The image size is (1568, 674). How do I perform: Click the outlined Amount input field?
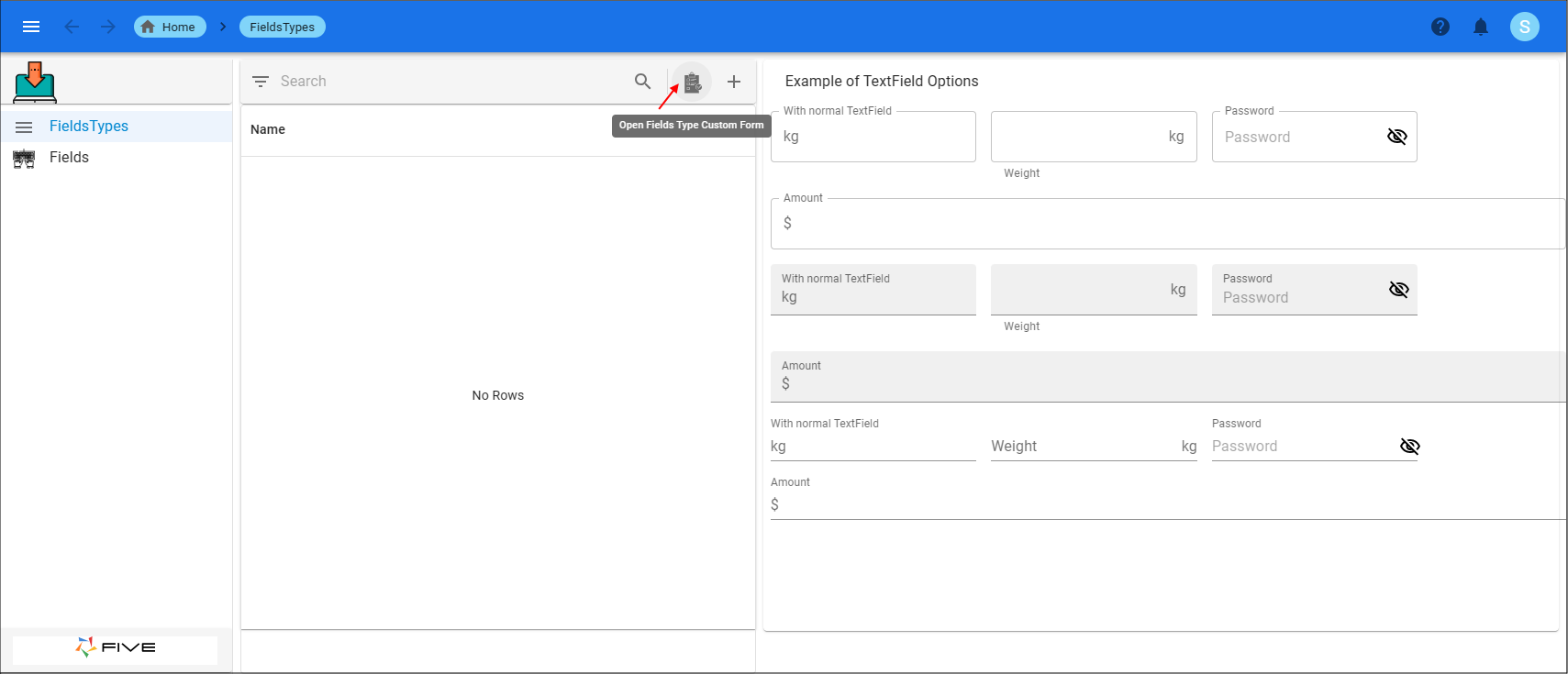pyautogui.click(x=1165, y=224)
